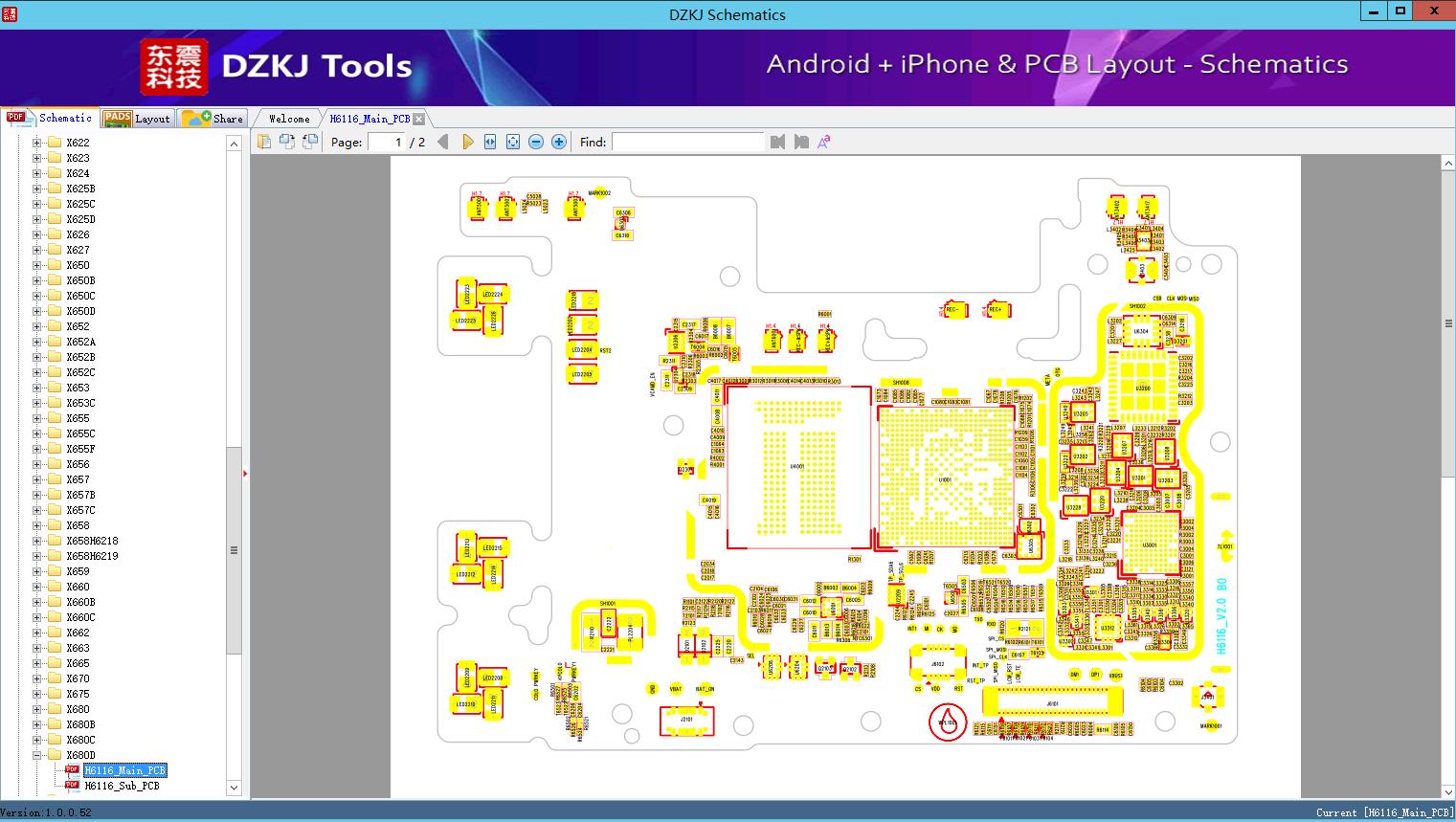Click the fit width icon
Screen dimensions: 1456x822
[x=490, y=142]
